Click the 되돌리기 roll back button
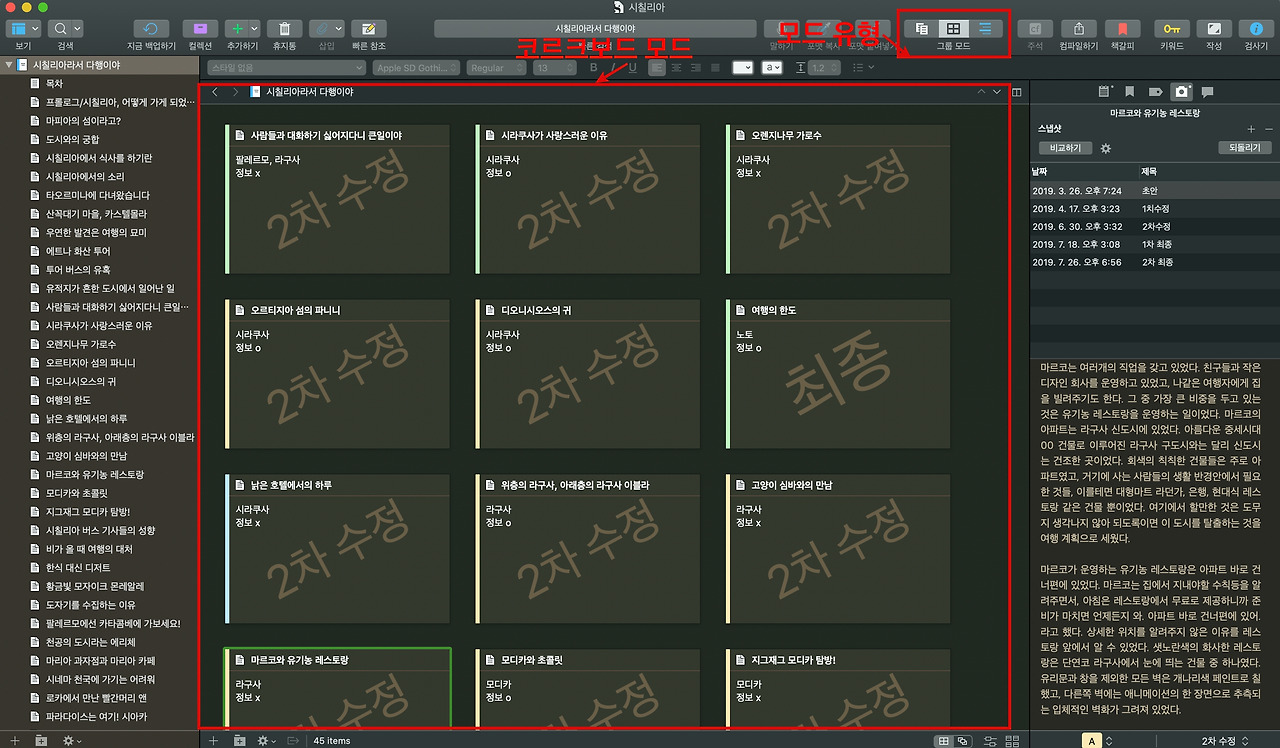1280x748 pixels. coord(1245,148)
